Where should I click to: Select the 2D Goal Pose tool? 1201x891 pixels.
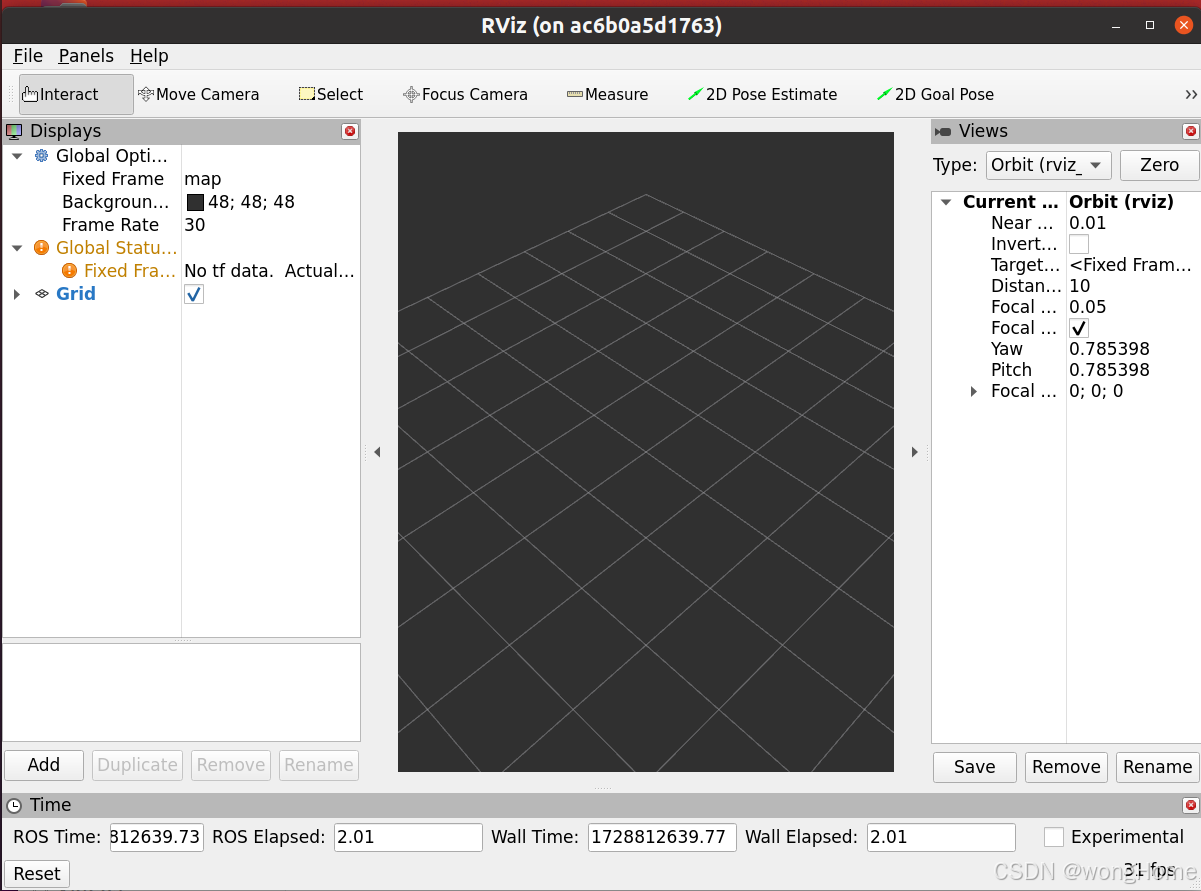pyautogui.click(x=935, y=94)
